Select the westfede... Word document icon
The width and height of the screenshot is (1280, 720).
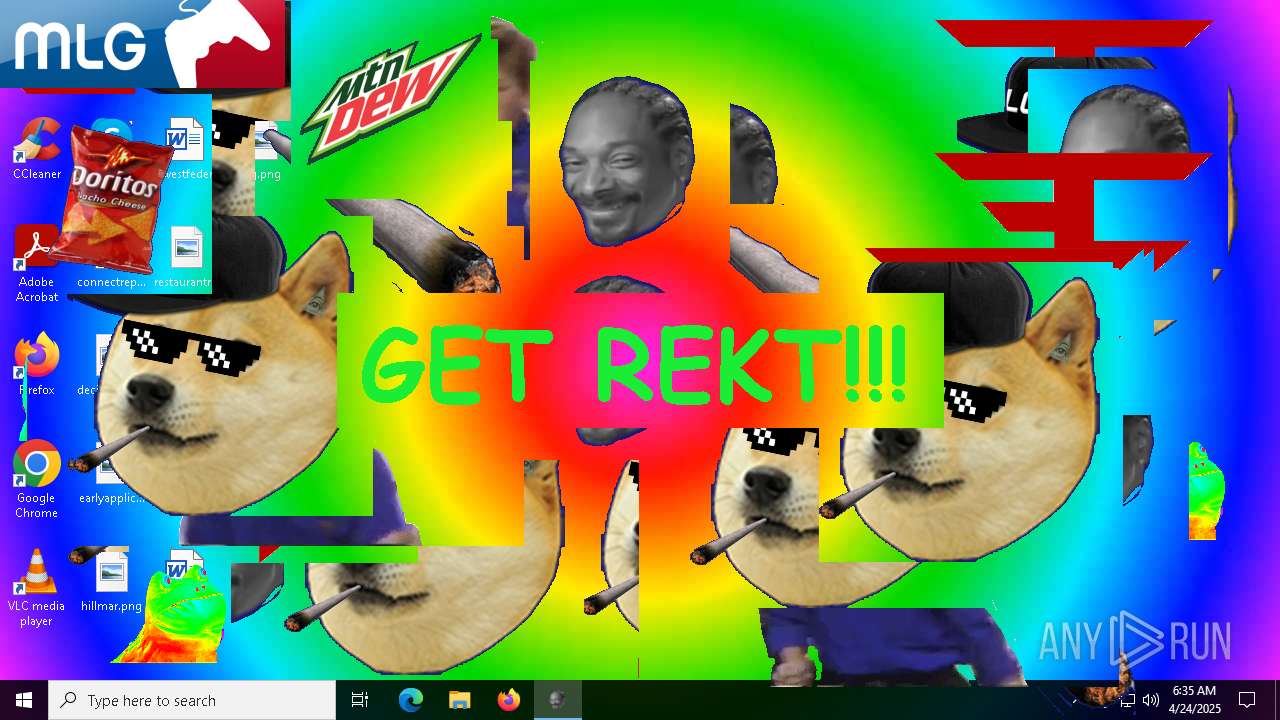[x=186, y=140]
